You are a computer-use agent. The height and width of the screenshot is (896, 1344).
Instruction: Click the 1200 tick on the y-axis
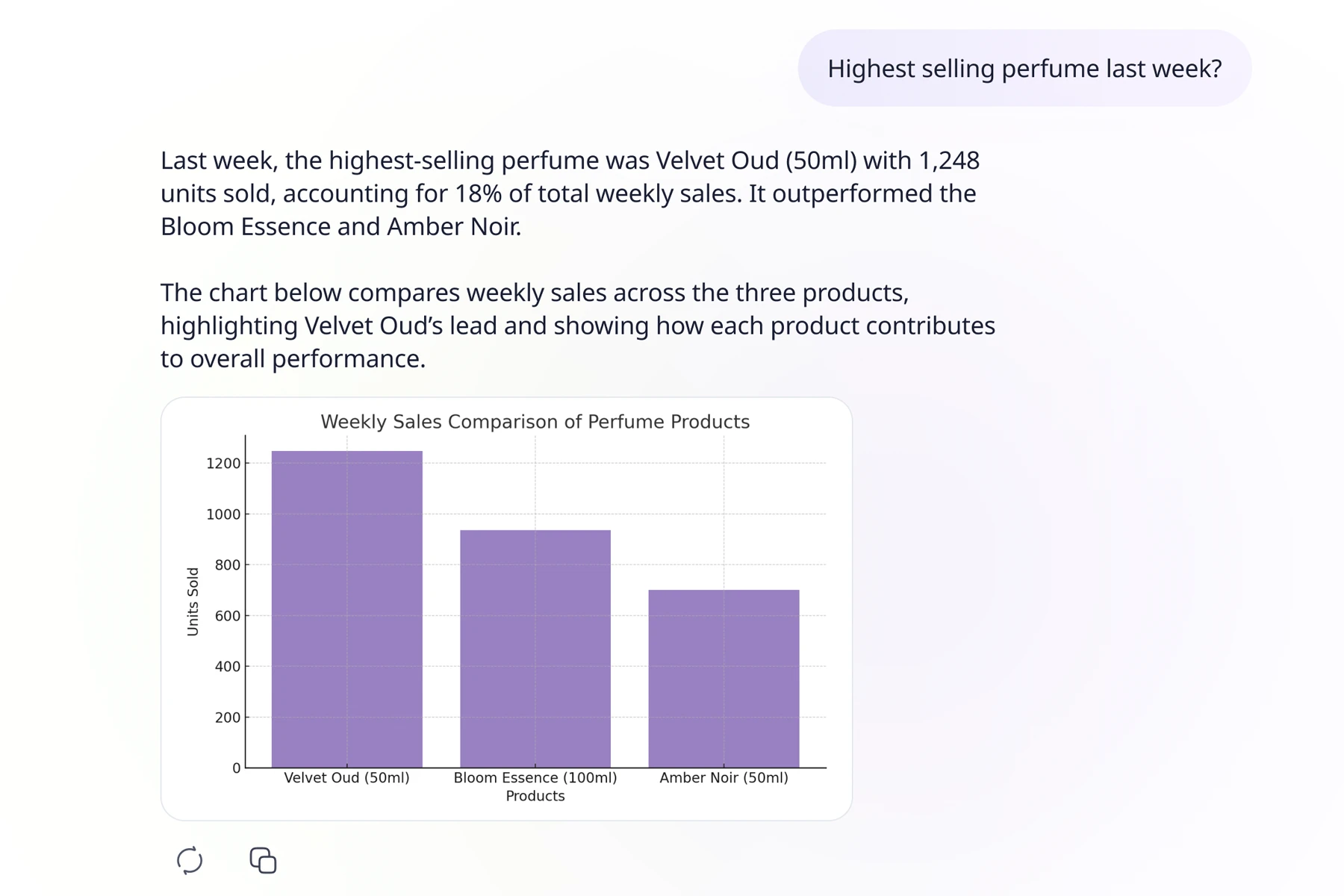223,464
